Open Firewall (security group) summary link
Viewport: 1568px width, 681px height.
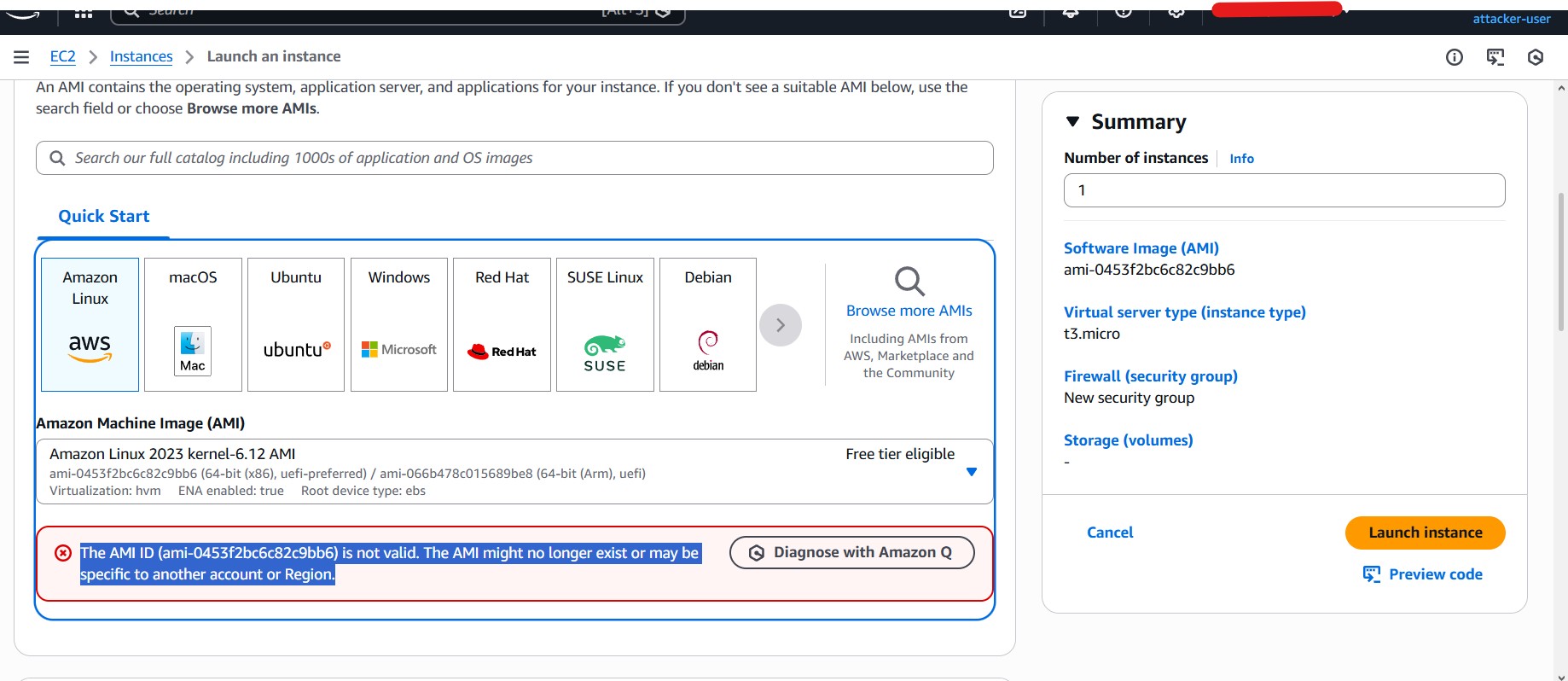coord(1151,376)
